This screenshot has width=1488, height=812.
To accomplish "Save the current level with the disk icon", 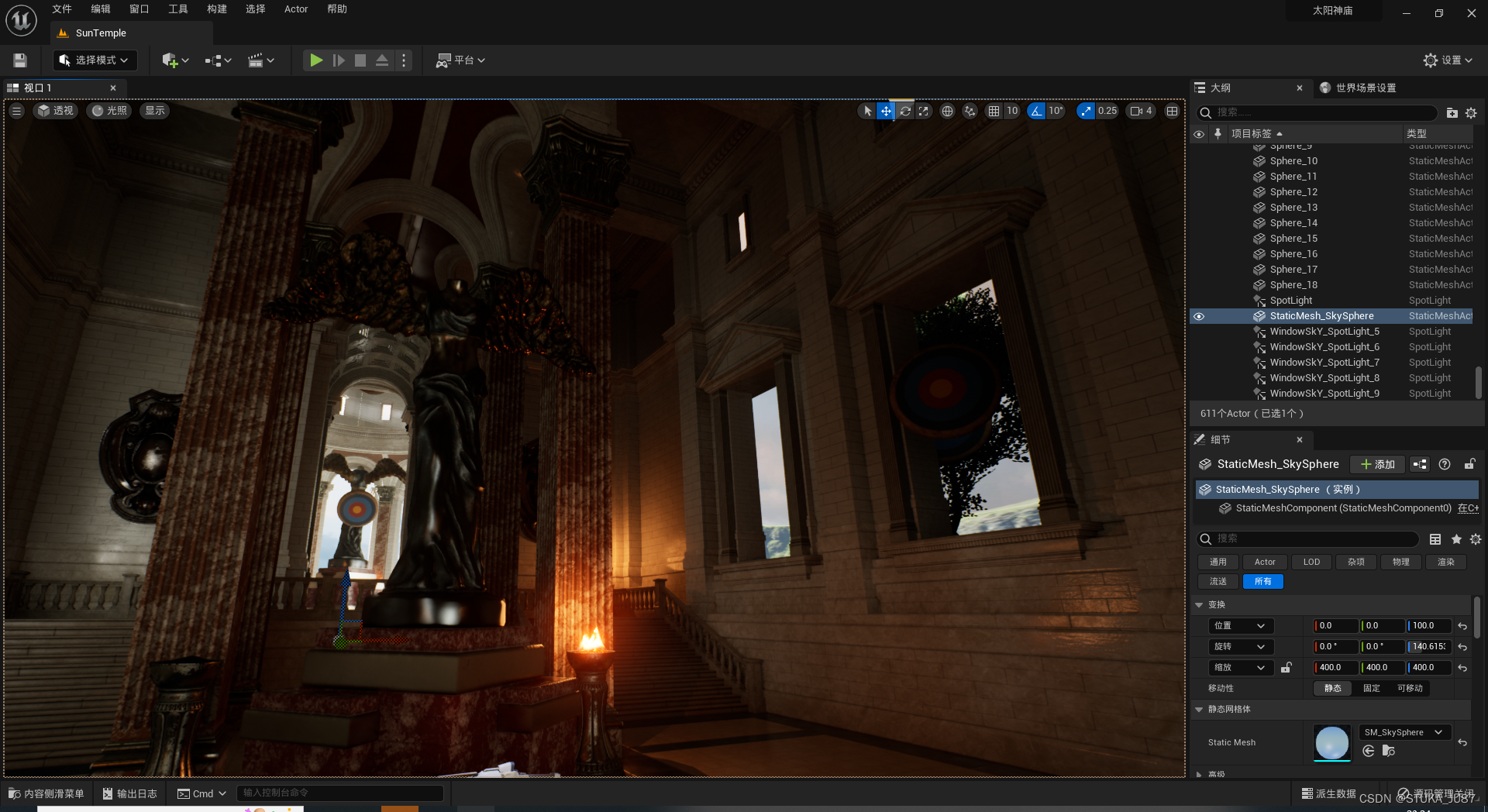I will [x=20, y=60].
